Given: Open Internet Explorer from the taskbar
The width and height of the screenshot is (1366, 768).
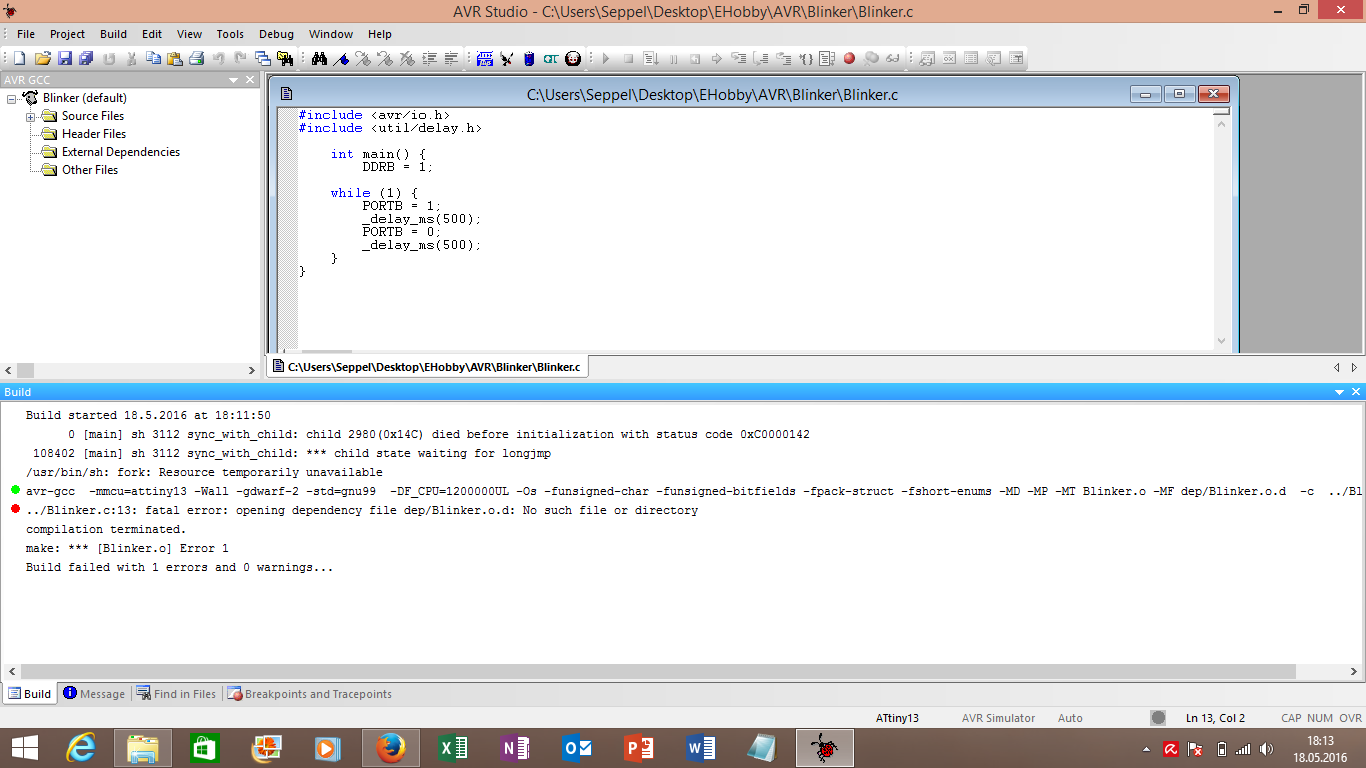Looking at the screenshot, I should pyautogui.click(x=81, y=748).
